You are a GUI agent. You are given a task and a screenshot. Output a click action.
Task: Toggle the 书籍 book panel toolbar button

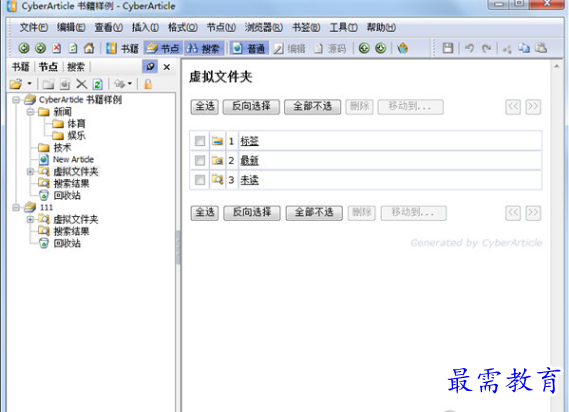click(x=122, y=48)
